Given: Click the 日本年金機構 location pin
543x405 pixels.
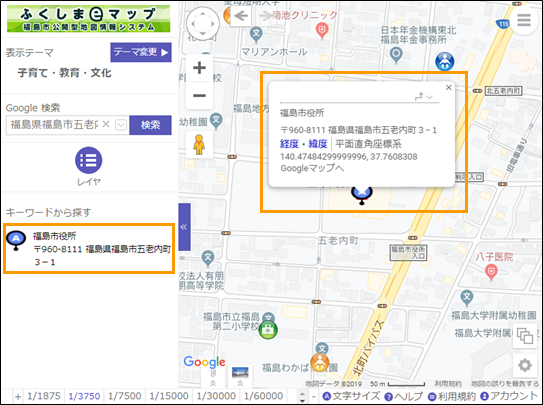Looking at the screenshot, I should [396, 55].
